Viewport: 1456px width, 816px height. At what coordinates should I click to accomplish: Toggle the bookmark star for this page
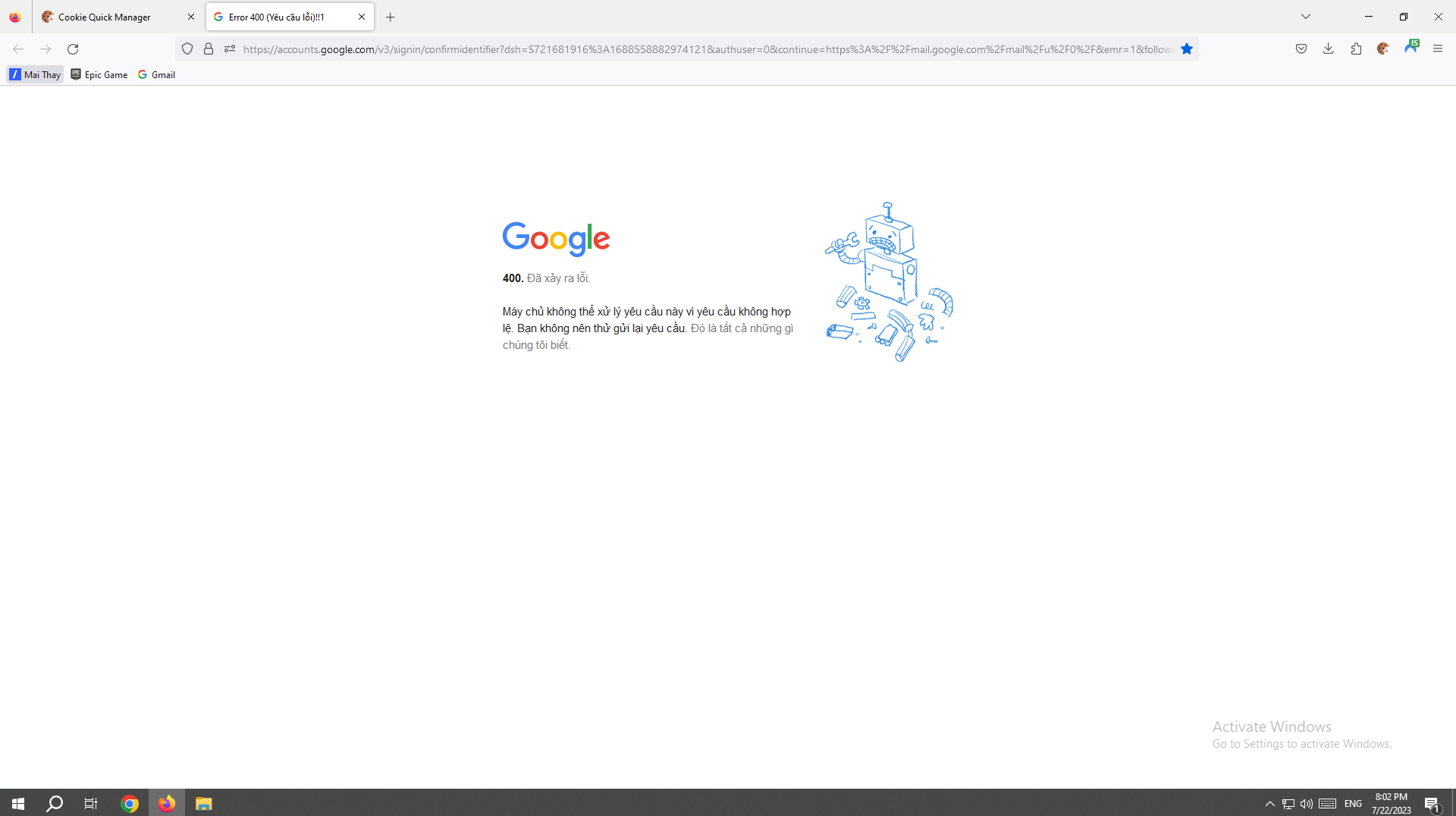pyautogui.click(x=1187, y=49)
